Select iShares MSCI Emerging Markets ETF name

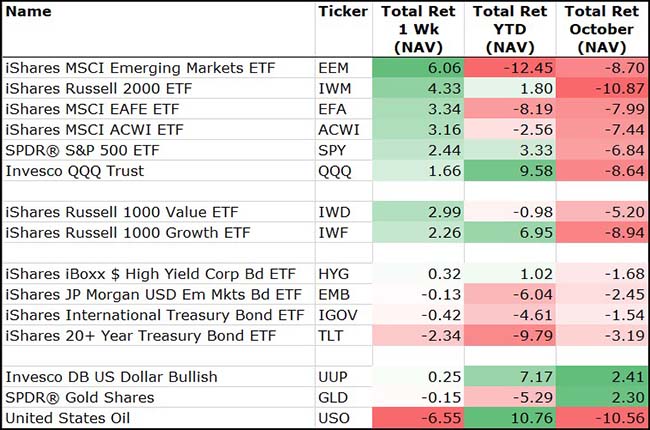tap(140, 68)
